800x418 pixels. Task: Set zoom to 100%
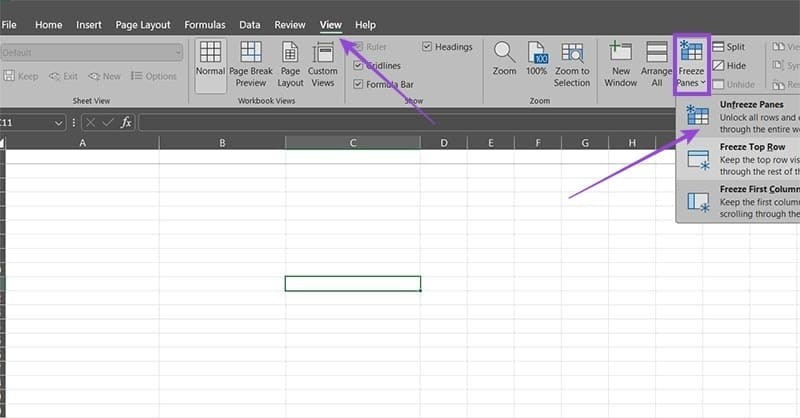[537, 59]
